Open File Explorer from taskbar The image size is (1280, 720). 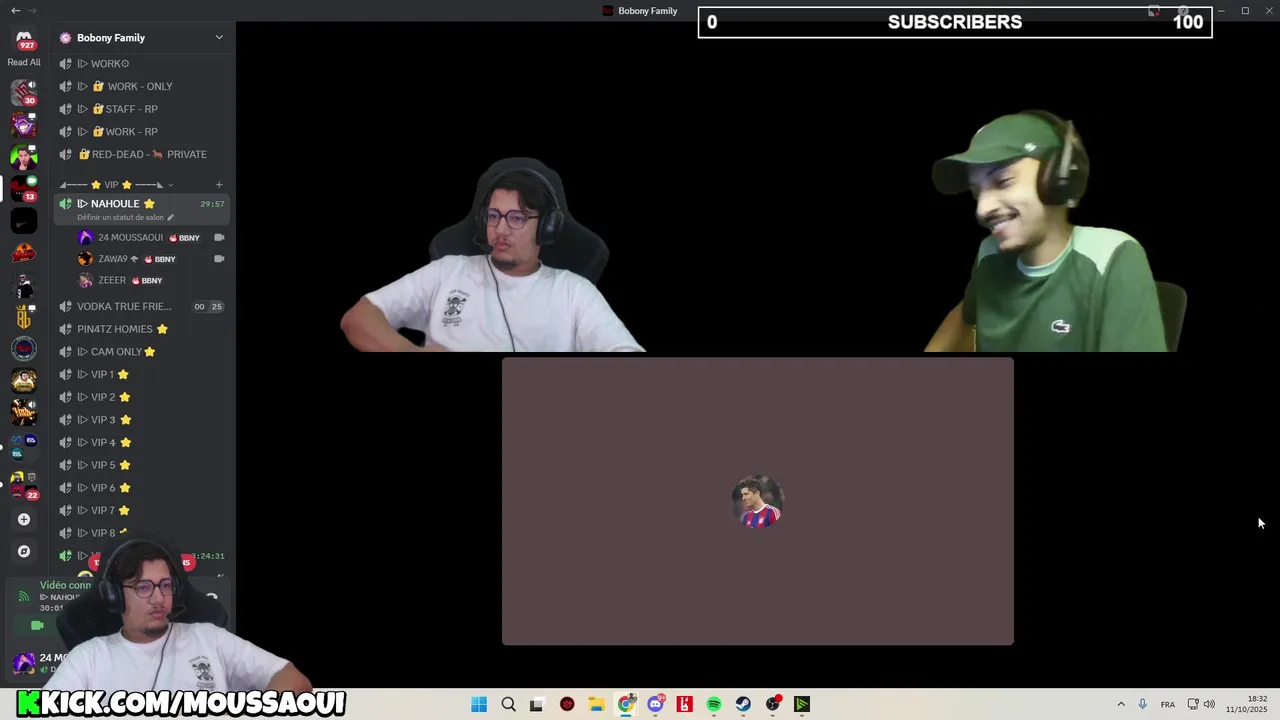click(596, 704)
